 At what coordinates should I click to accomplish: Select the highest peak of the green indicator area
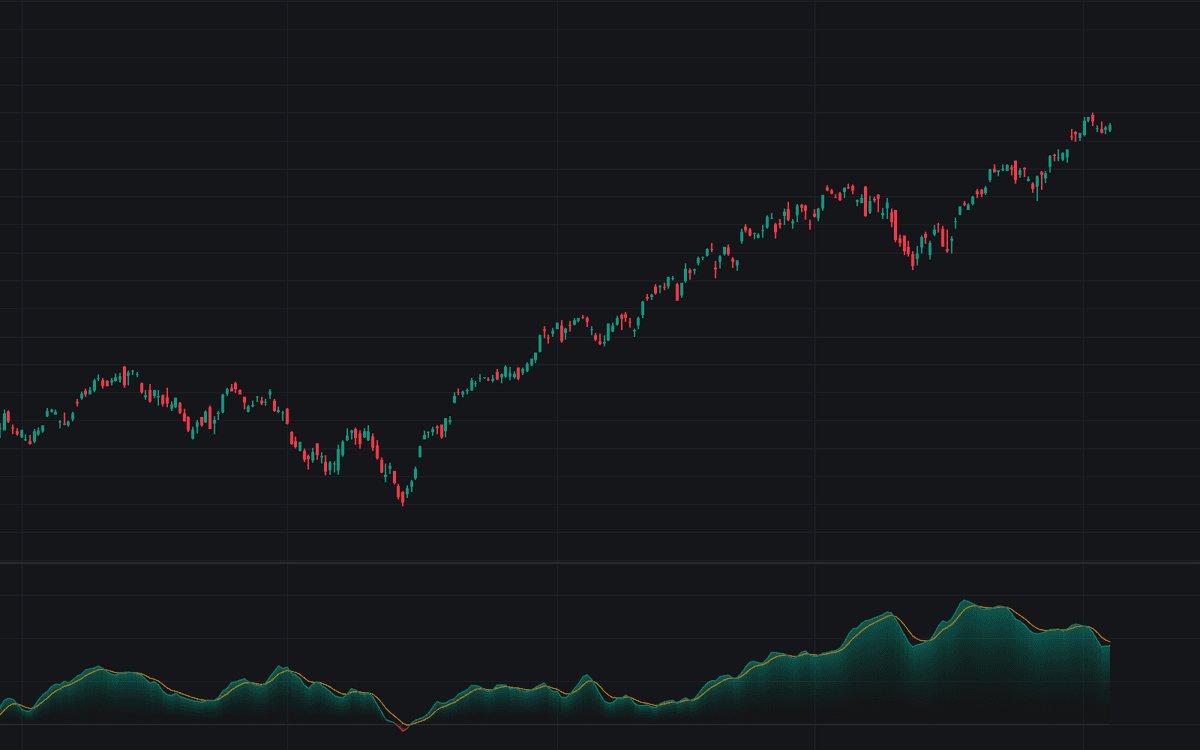point(966,601)
